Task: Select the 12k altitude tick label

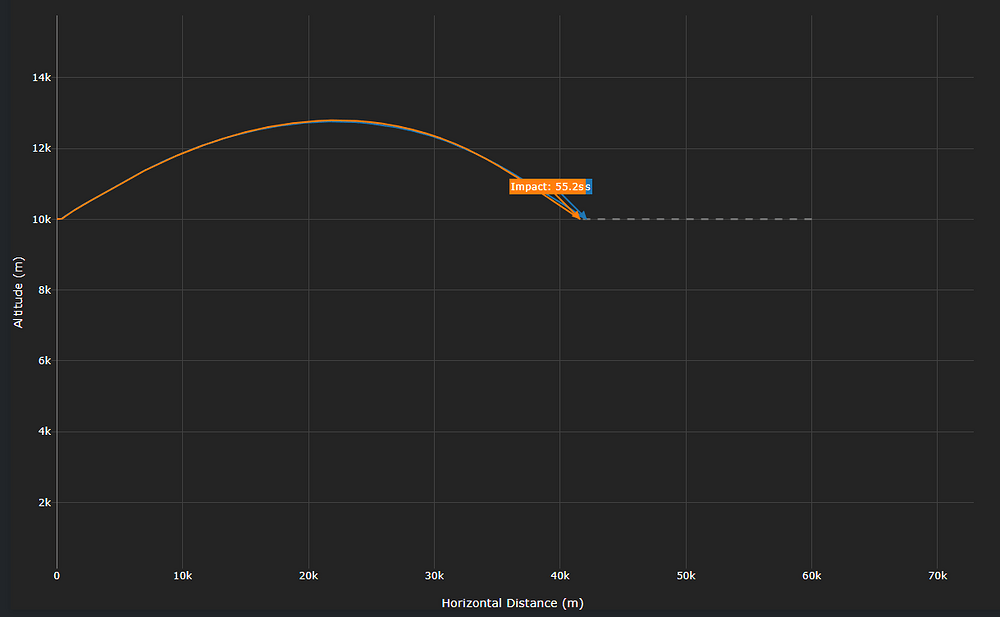Action: tap(39, 149)
